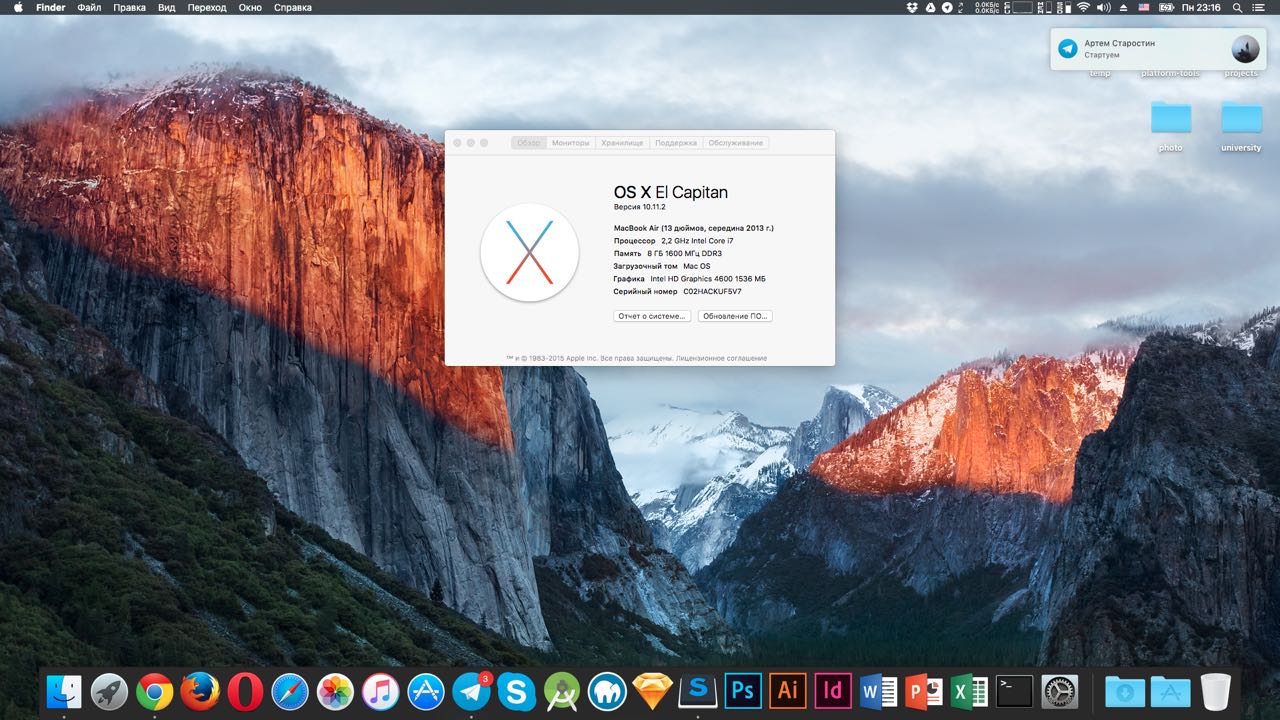Screen dimensions: 1280x720
Task: Open Finder from the Dock
Action: pos(64,691)
